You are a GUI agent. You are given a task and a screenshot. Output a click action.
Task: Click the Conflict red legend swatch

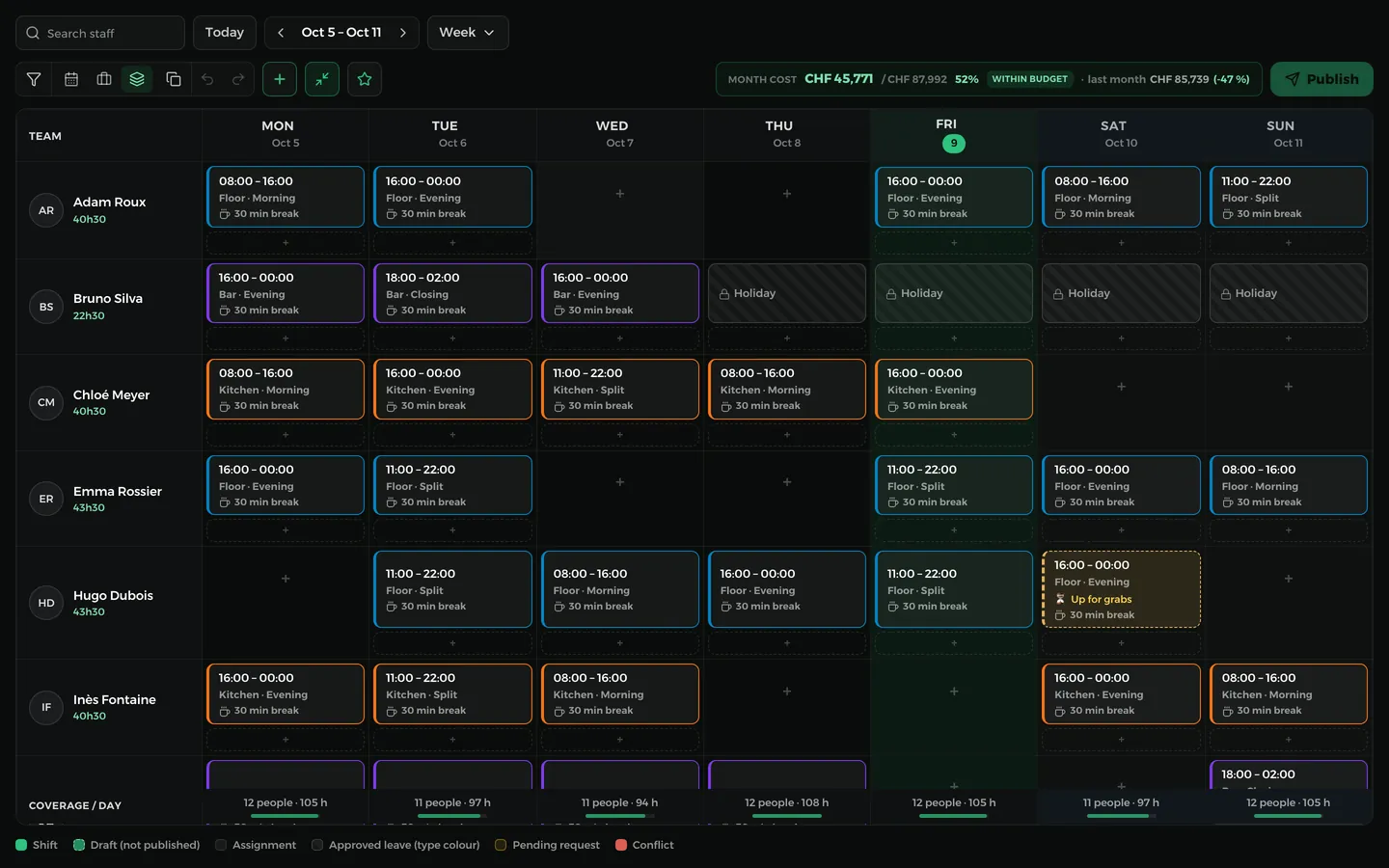621,845
